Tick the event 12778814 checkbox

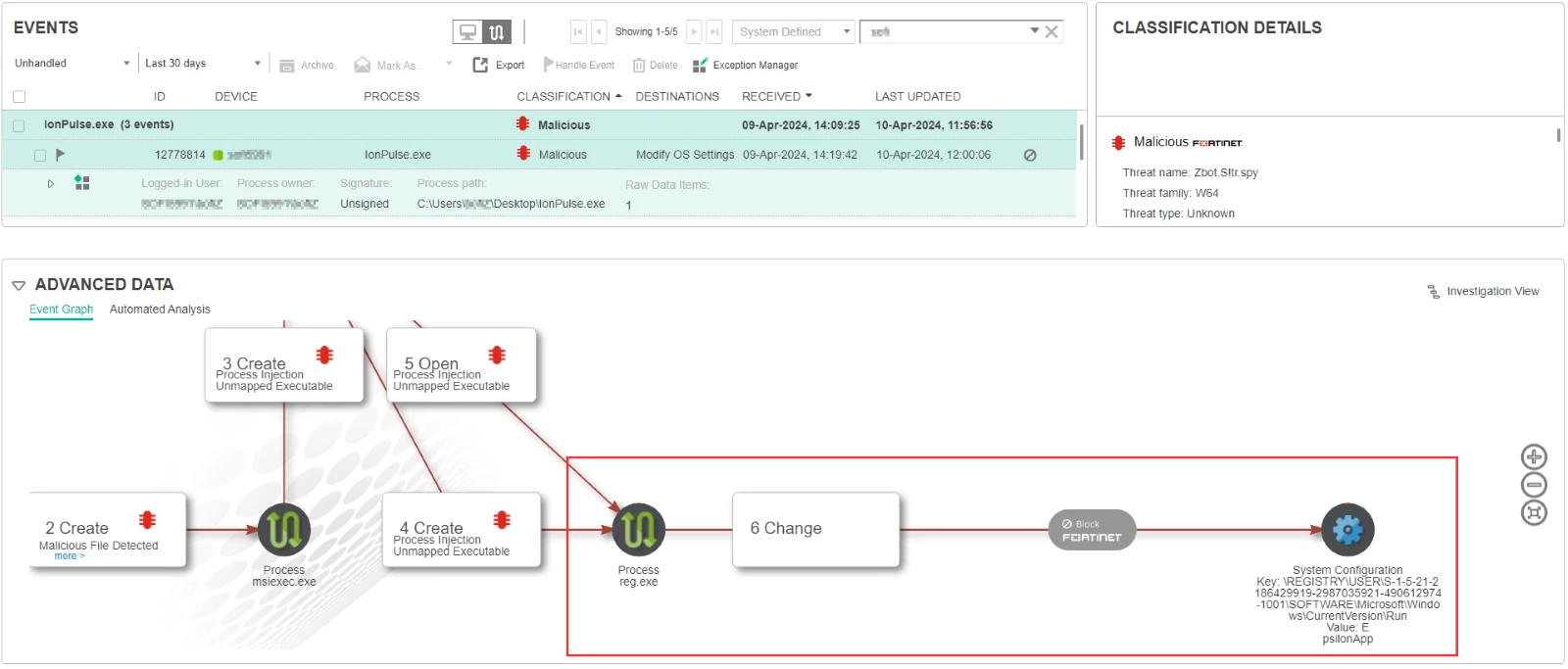coord(40,156)
